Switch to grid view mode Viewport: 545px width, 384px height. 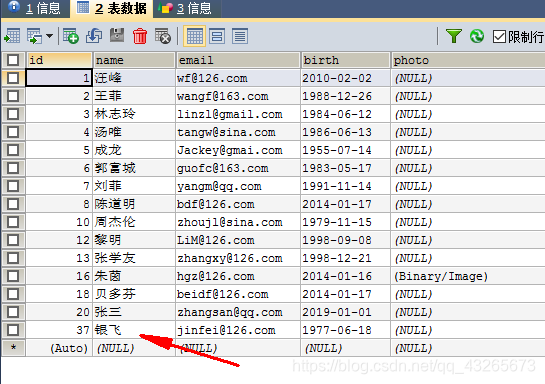195,36
